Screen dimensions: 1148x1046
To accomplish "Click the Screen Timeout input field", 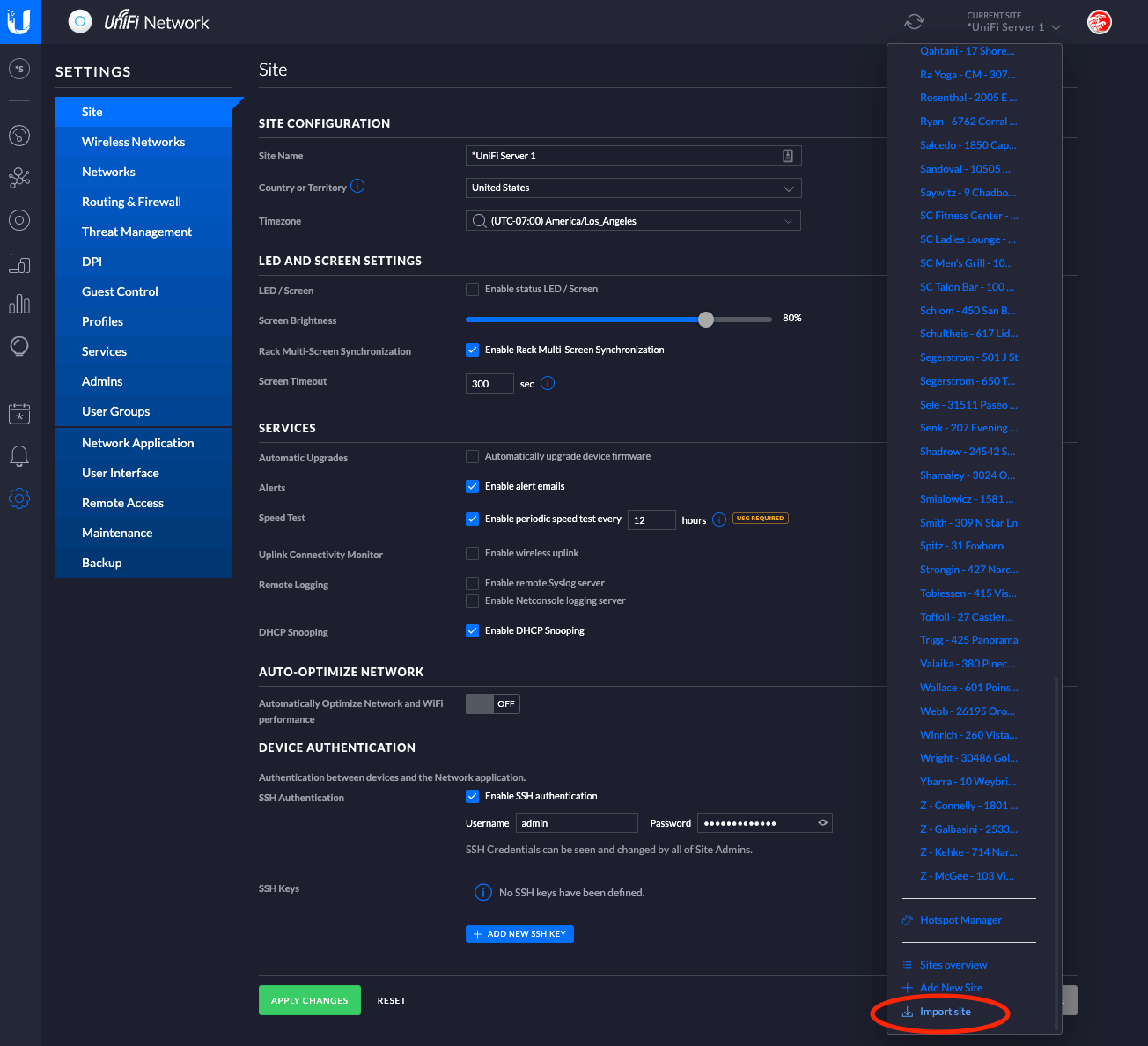I will pyautogui.click(x=489, y=384).
